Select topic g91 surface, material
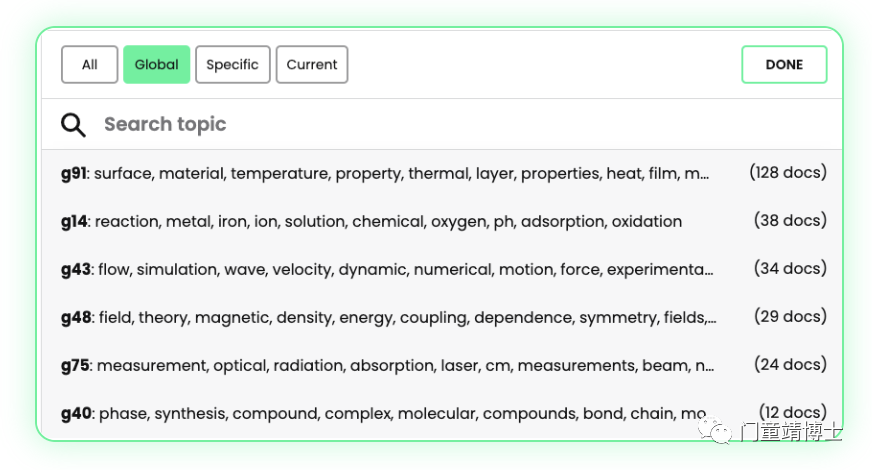872x470 pixels. [x=385, y=174]
